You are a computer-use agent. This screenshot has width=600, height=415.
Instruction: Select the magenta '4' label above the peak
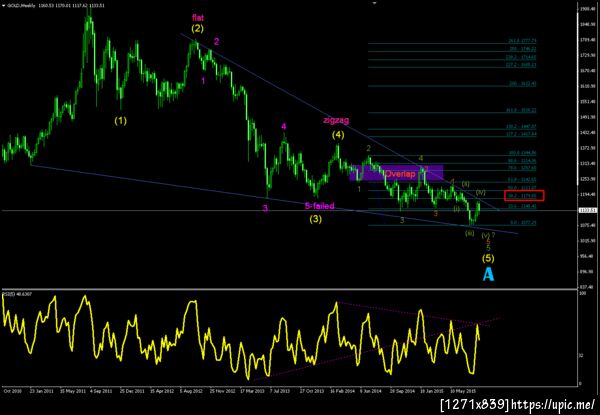coord(284,126)
